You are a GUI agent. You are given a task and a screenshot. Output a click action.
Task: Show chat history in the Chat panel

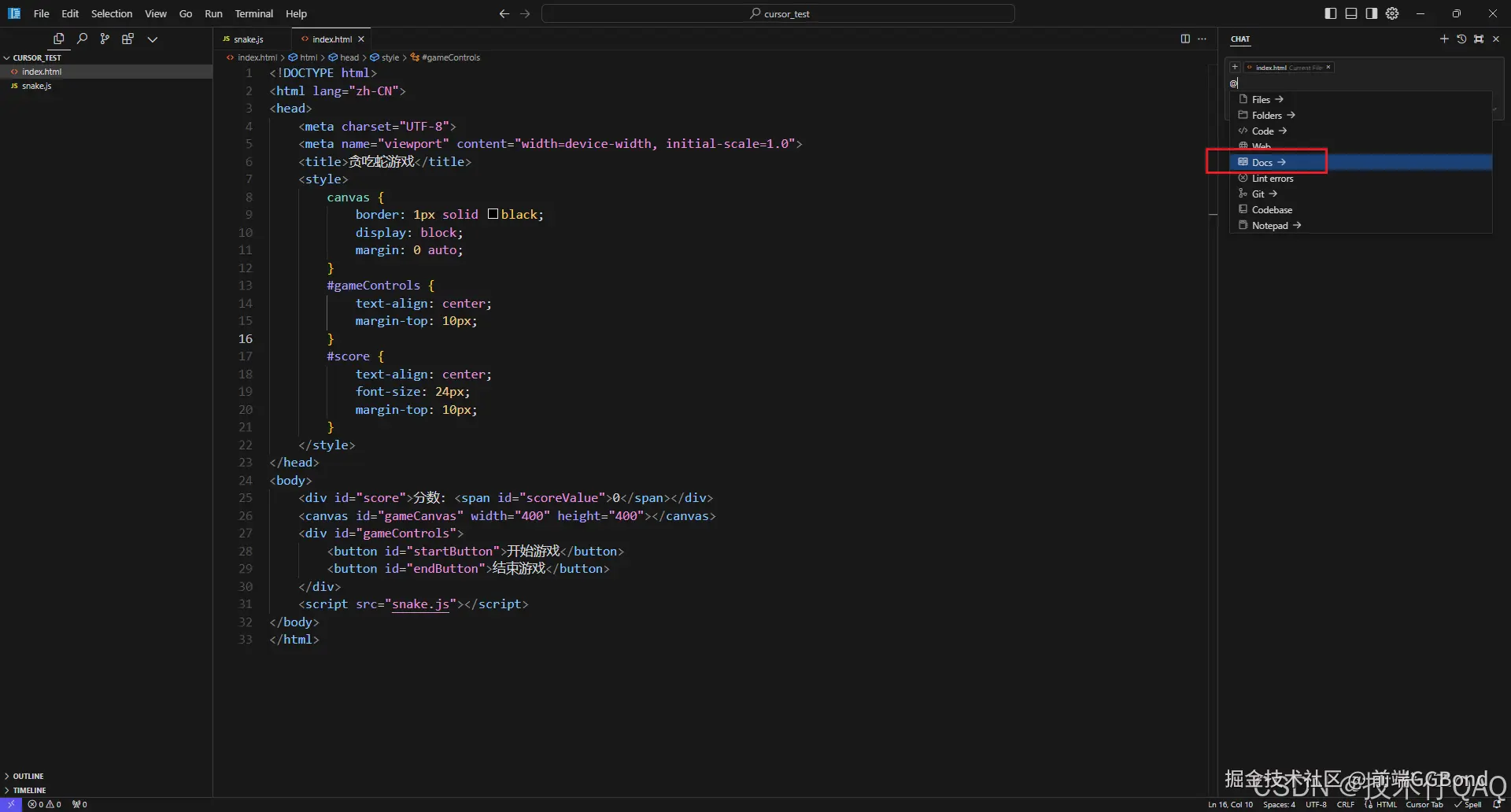(1461, 39)
